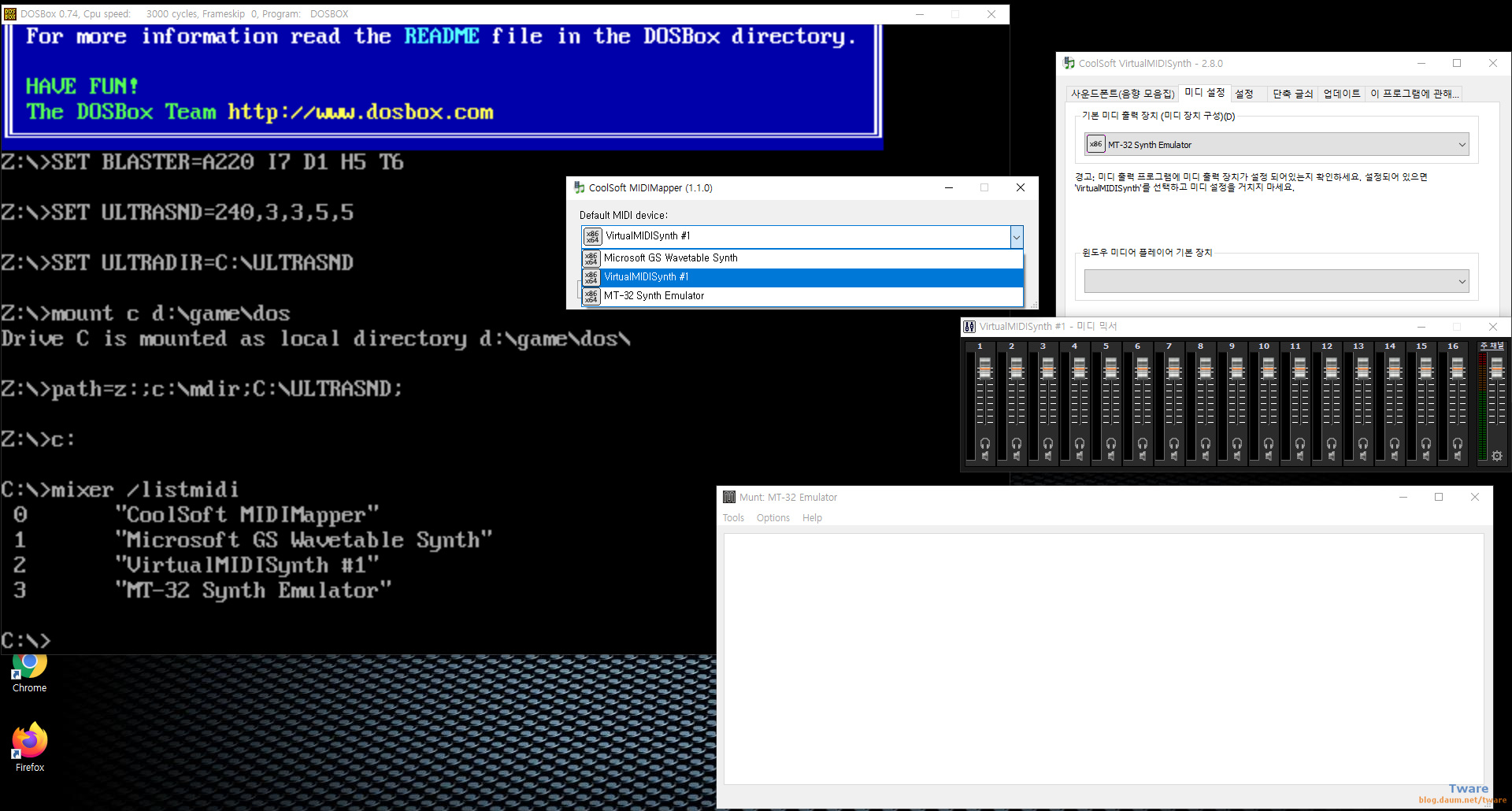The height and width of the screenshot is (811, 1512).
Task: Solo channel 9 with its headphone icon
Action: click(x=1237, y=443)
